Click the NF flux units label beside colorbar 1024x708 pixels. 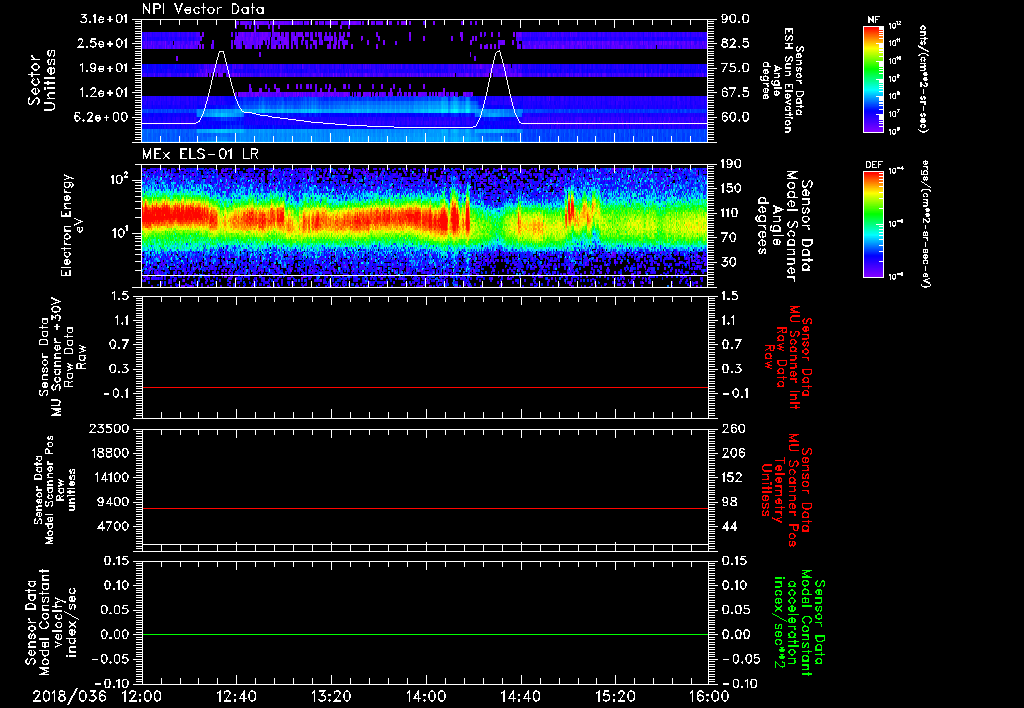(923, 78)
